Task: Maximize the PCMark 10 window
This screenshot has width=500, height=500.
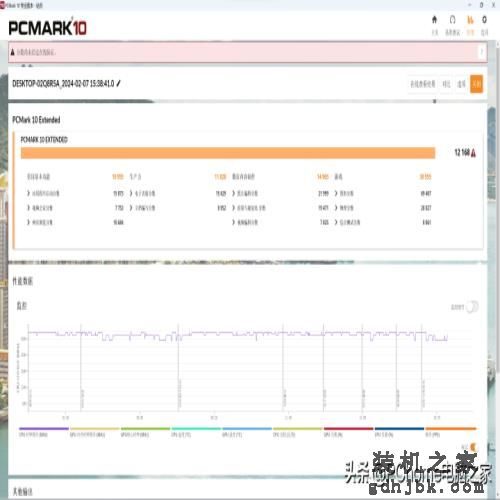Action: coord(481,5)
